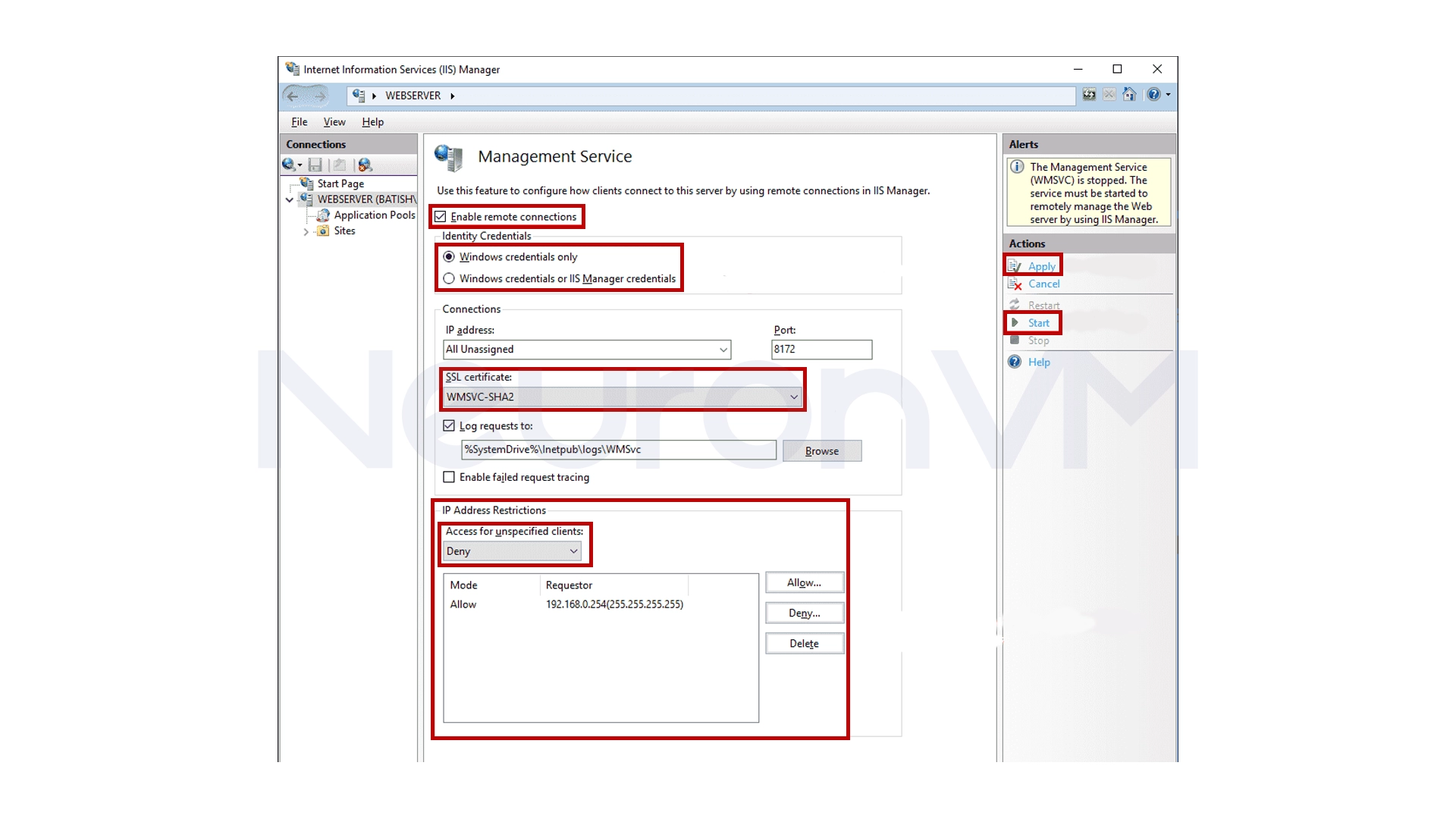The height and width of the screenshot is (819, 1456).
Task: Click the Apply action icon
Action: pyautogui.click(x=1015, y=266)
